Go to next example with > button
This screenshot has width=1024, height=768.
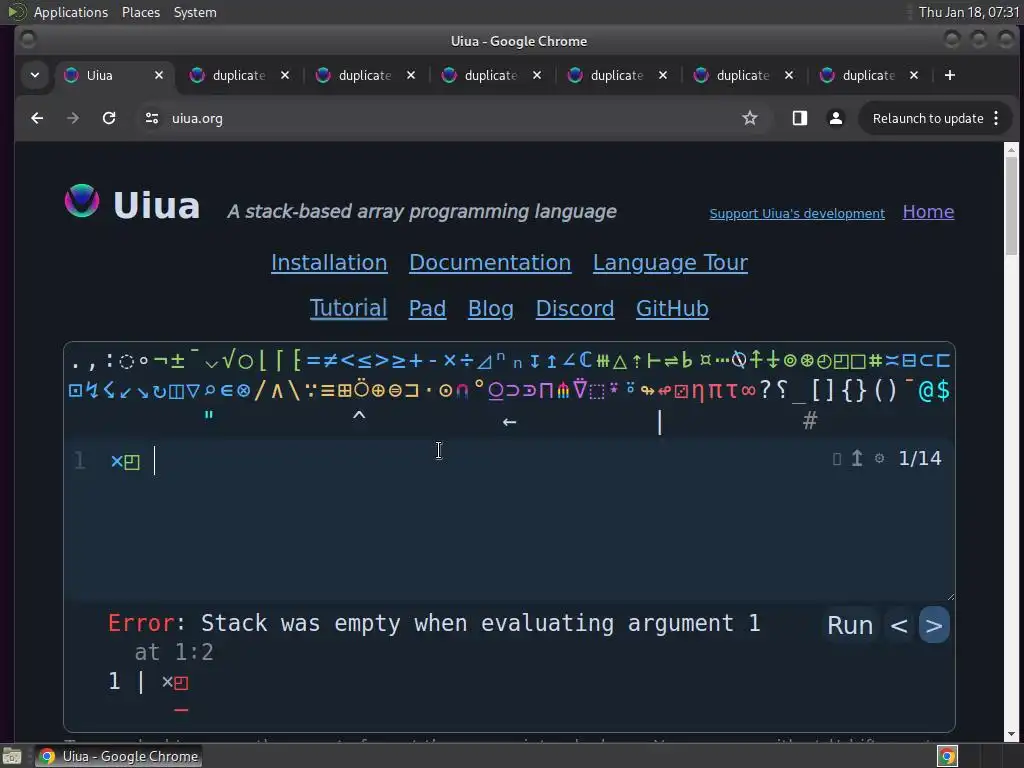pos(934,626)
